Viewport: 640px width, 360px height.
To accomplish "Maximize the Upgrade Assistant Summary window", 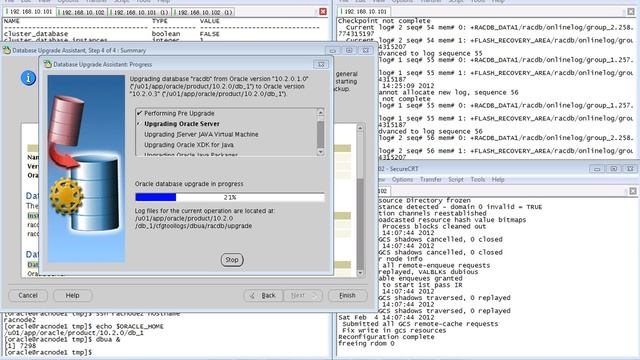I will tap(349, 51).
